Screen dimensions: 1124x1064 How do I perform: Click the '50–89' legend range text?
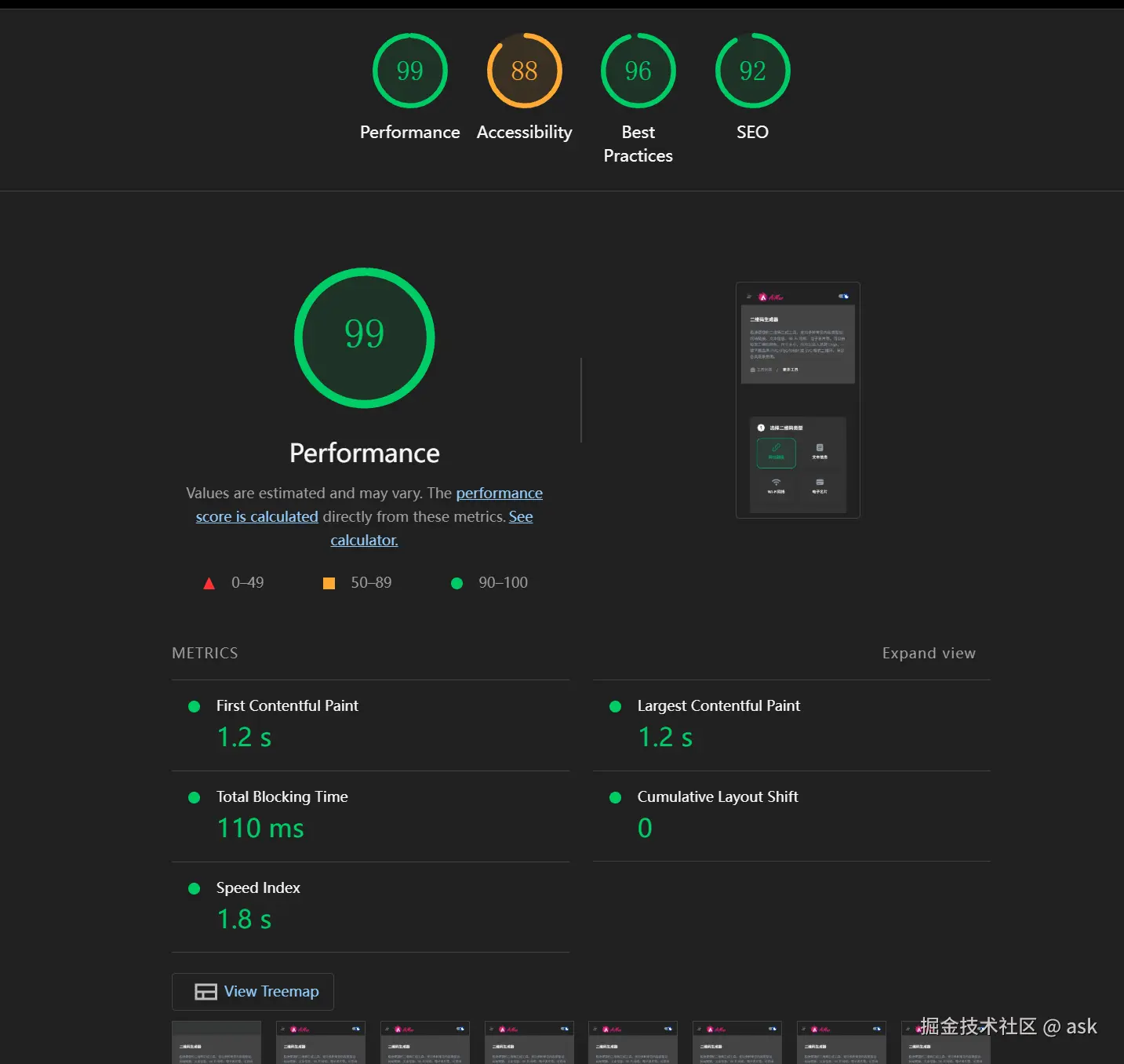(371, 582)
